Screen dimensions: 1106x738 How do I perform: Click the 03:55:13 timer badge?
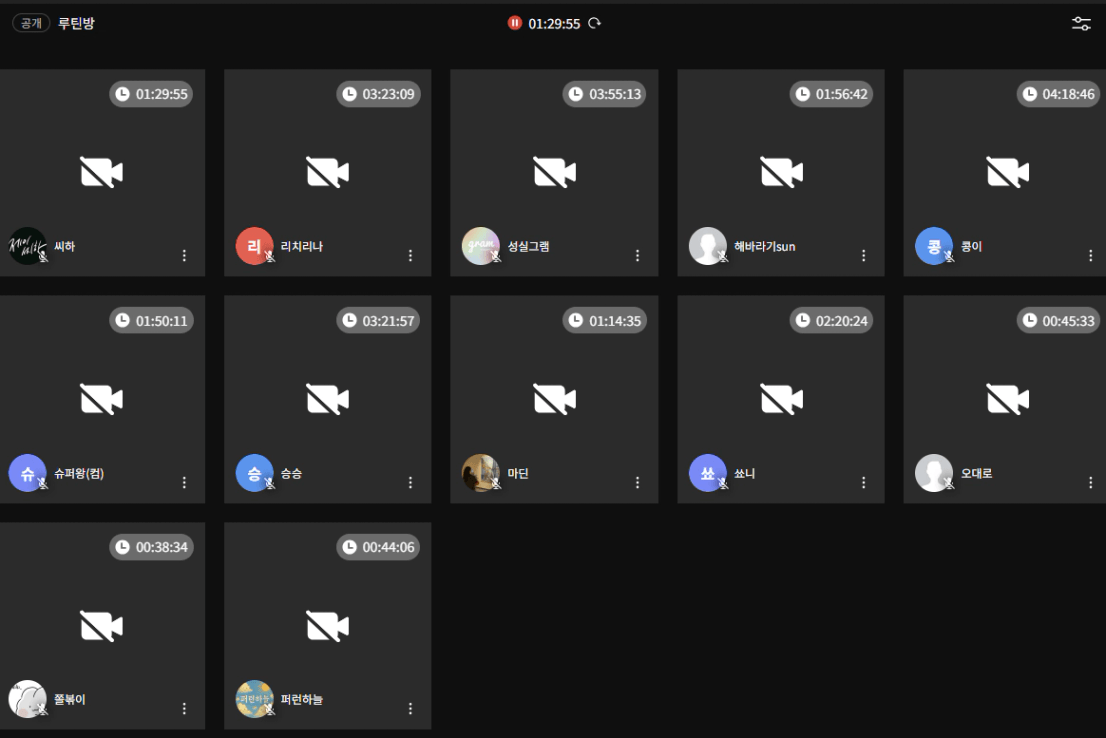click(604, 94)
